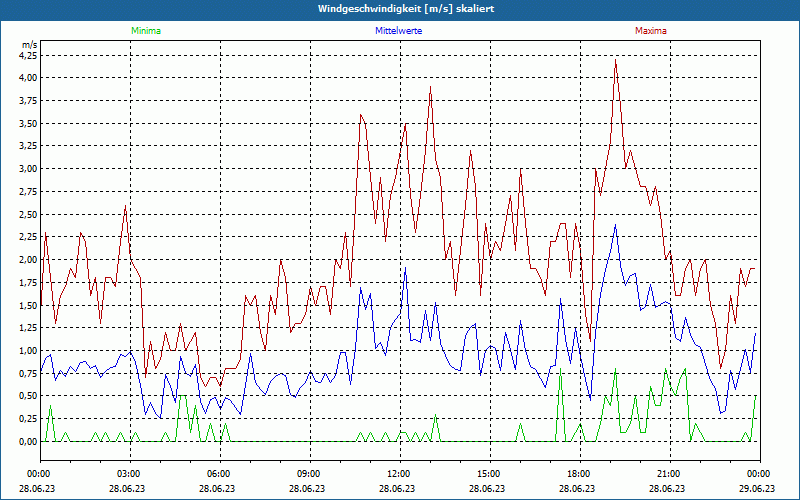The width and height of the screenshot is (800, 500).
Task: Click the 12:00 time axis label
Action: [400, 474]
